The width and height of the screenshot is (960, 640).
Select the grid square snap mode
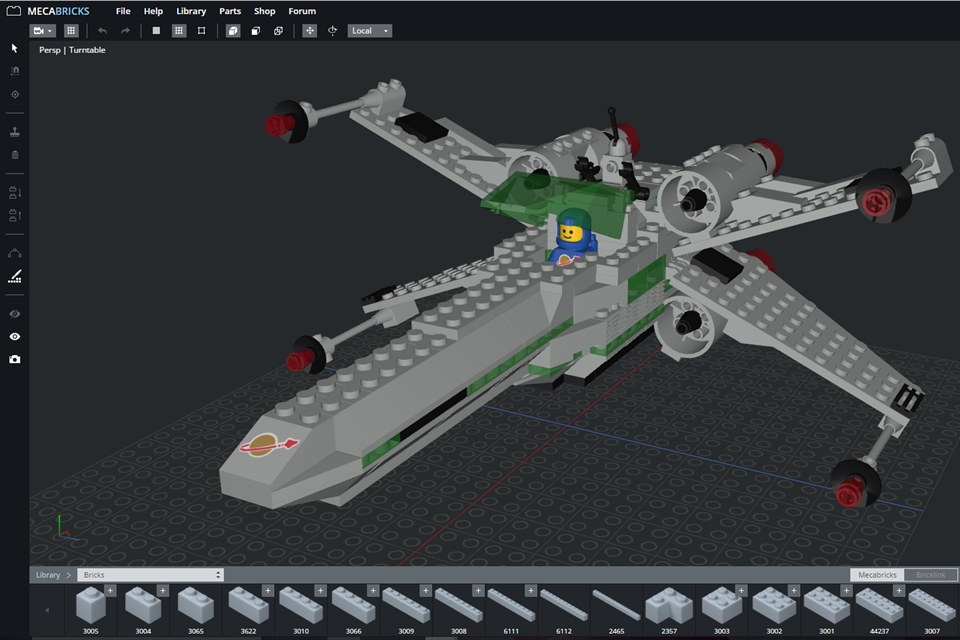click(179, 31)
